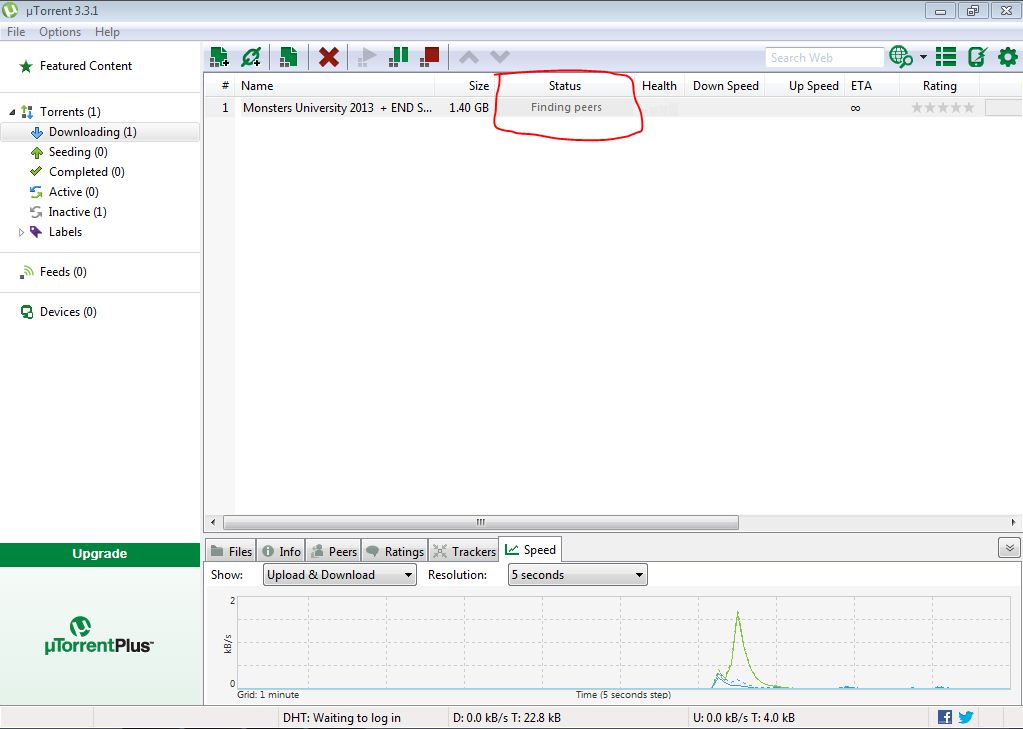The image size is (1023, 729).
Task: Switch to the Ratings tab
Action: coord(395,551)
